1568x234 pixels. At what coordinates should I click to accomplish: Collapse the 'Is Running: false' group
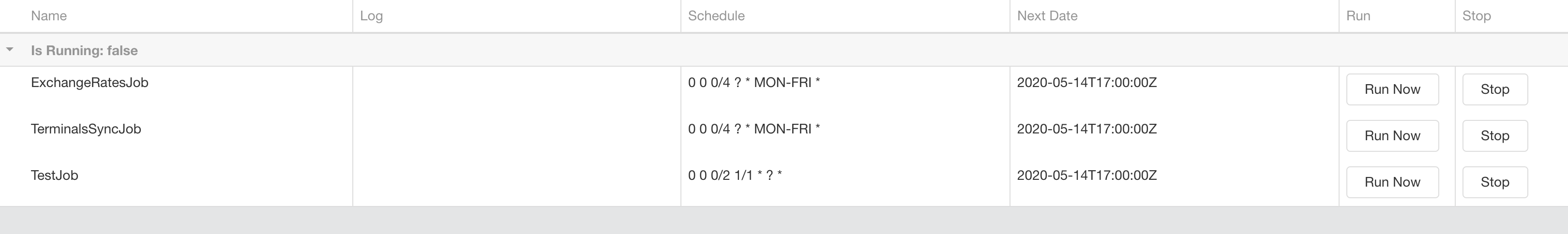(x=10, y=50)
